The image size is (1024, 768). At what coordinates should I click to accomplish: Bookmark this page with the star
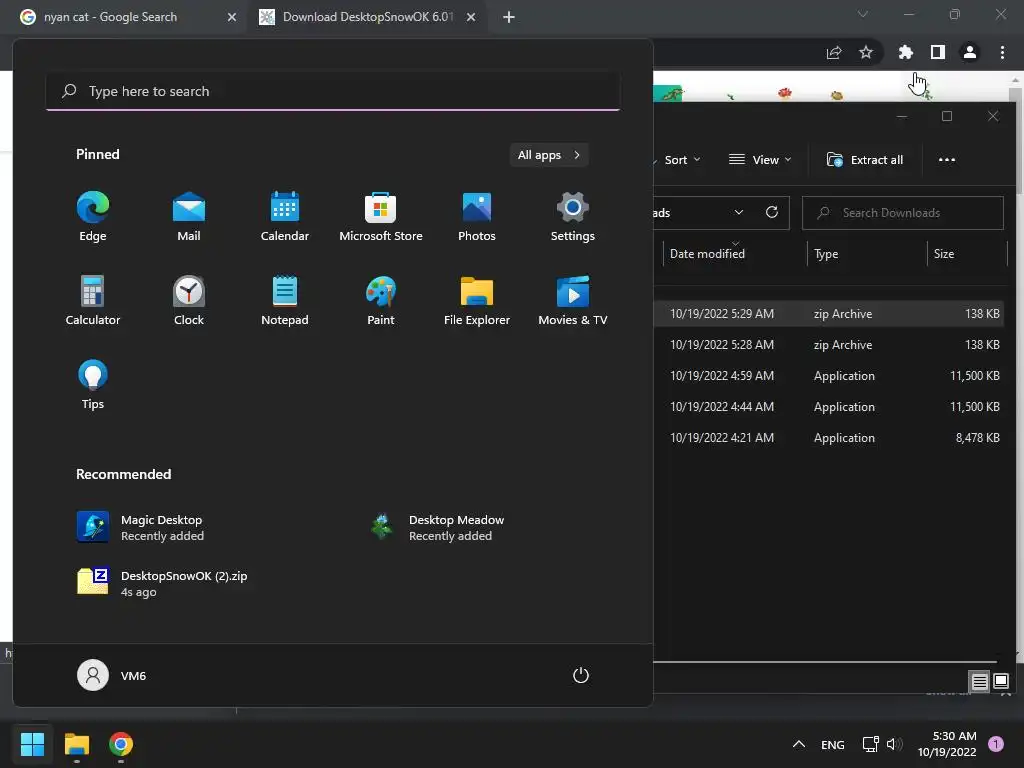[866, 52]
